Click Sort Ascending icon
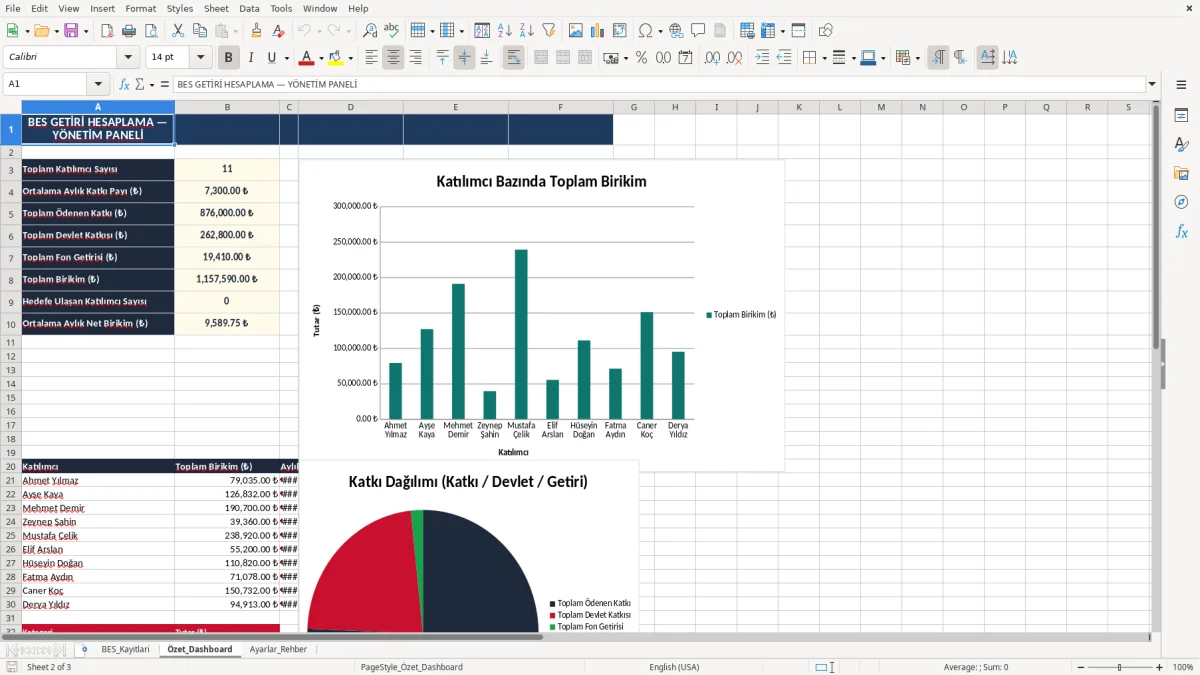The image size is (1200, 675). click(x=505, y=31)
